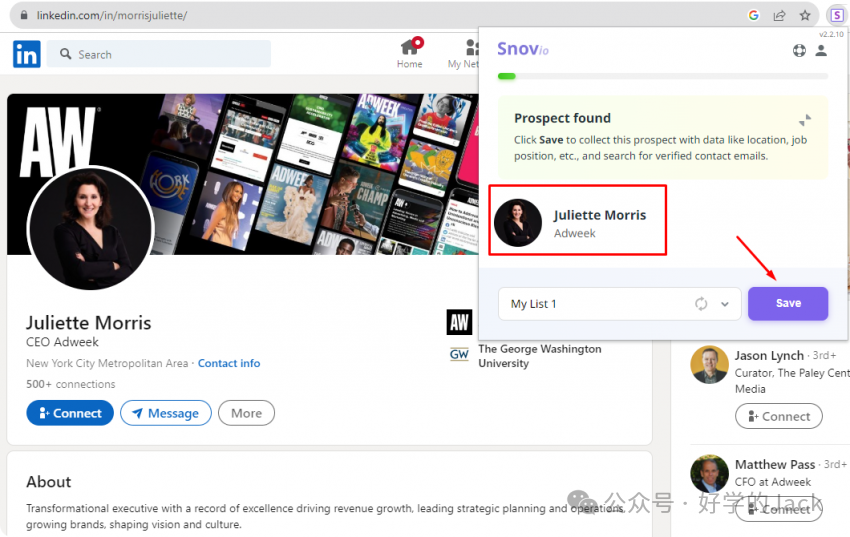The height and width of the screenshot is (537, 850).
Task: Click the Snov.io extension icon in browser toolbar
Action: tap(838, 15)
